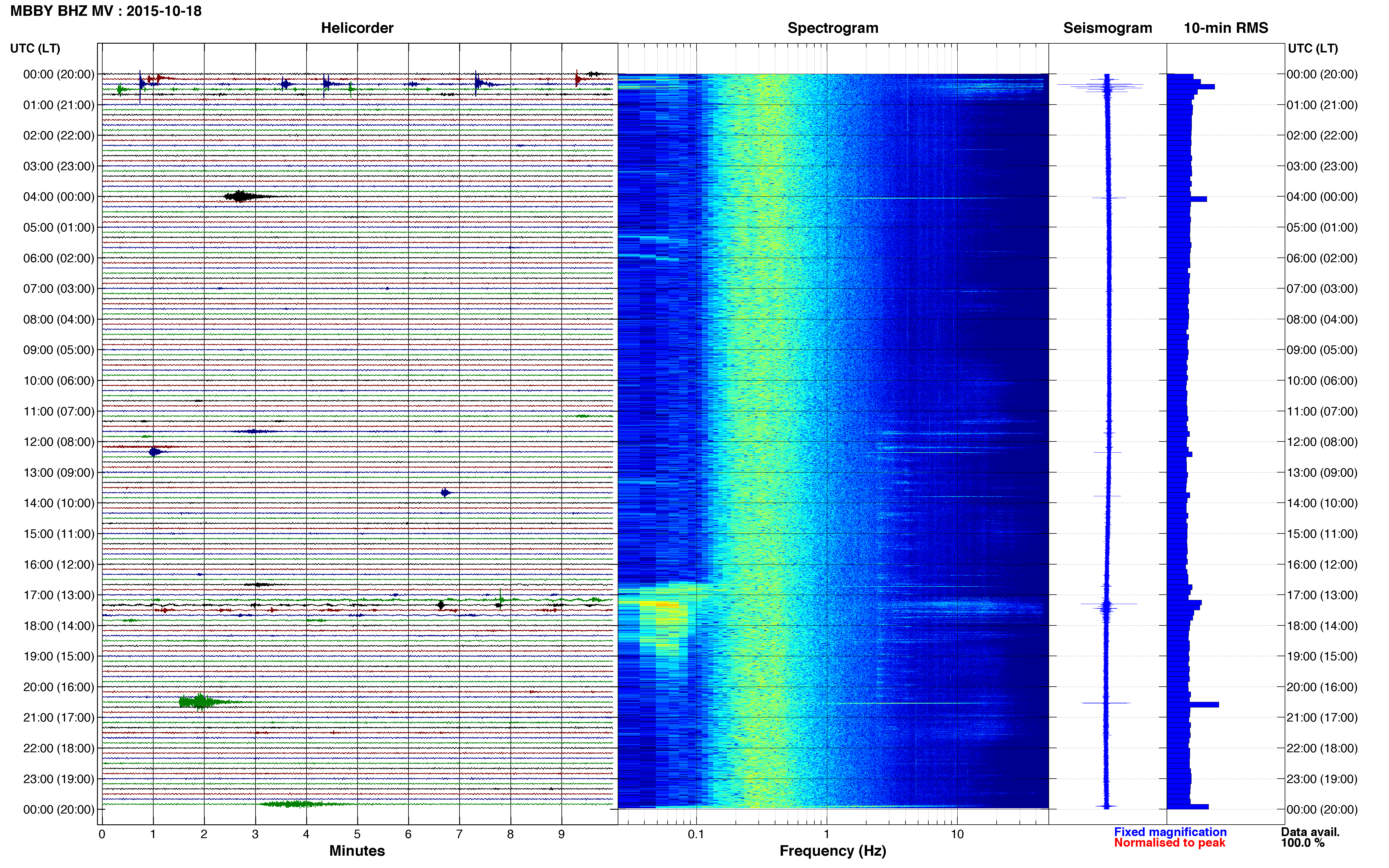The height and width of the screenshot is (868, 1389).
Task: Click the 'Frequency (Hz)' x-axis label
Action: 833,851
